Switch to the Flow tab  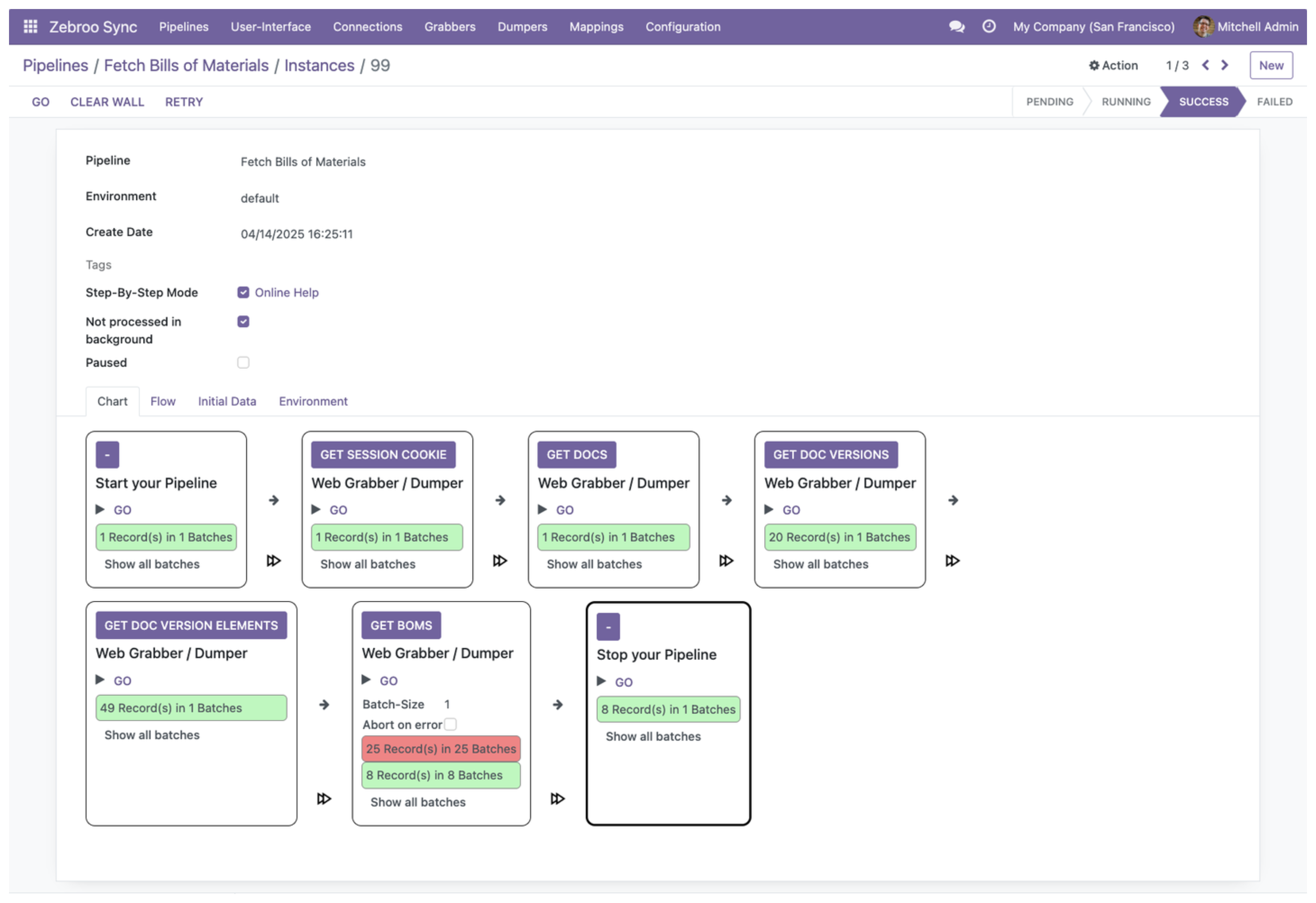click(x=163, y=401)
